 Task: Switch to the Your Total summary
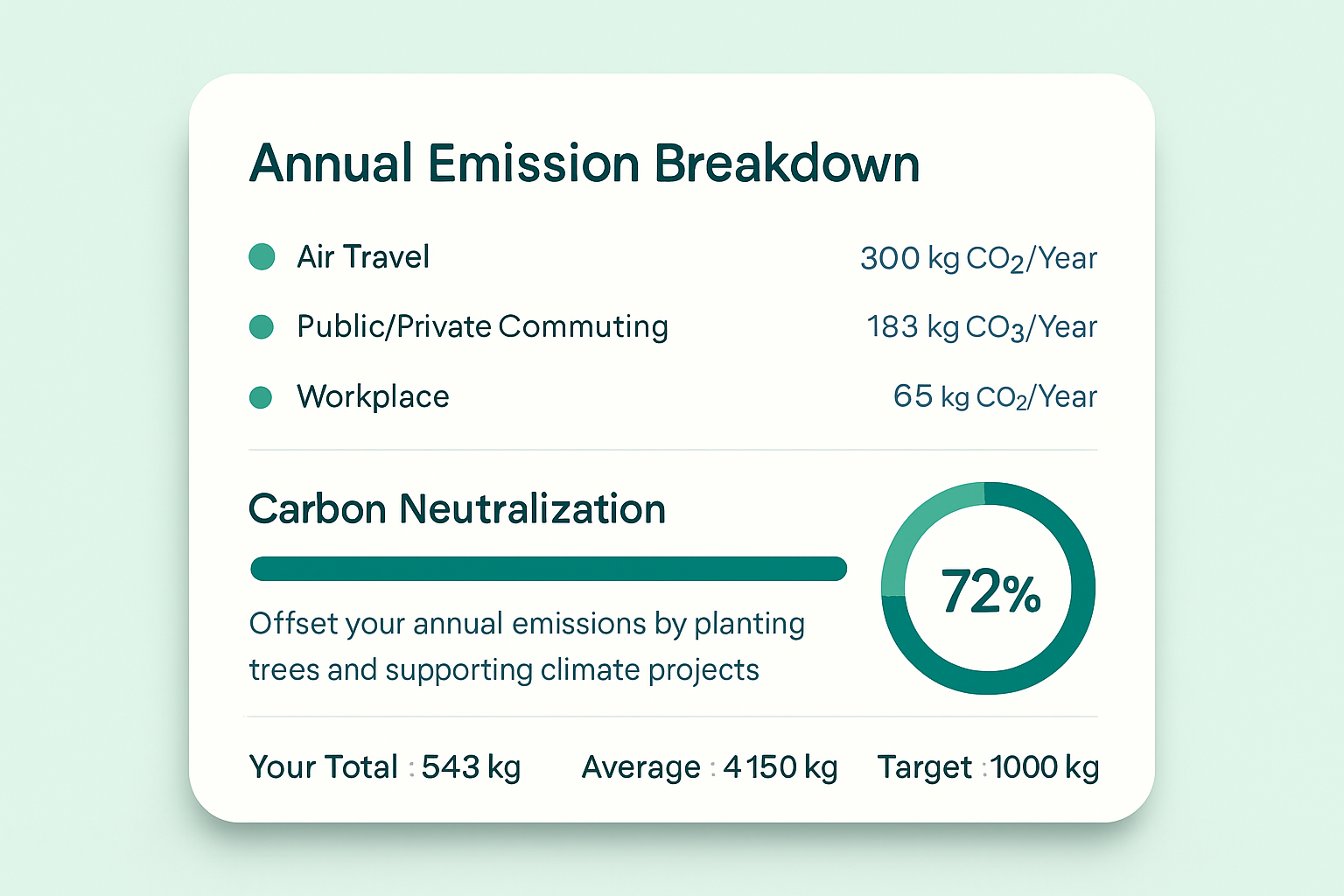click(384, 766)
